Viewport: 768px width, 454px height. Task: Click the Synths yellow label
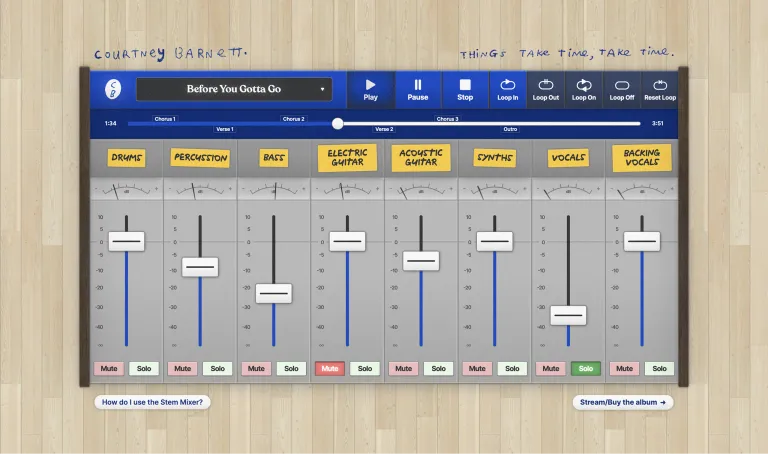[x=495, y=158]
